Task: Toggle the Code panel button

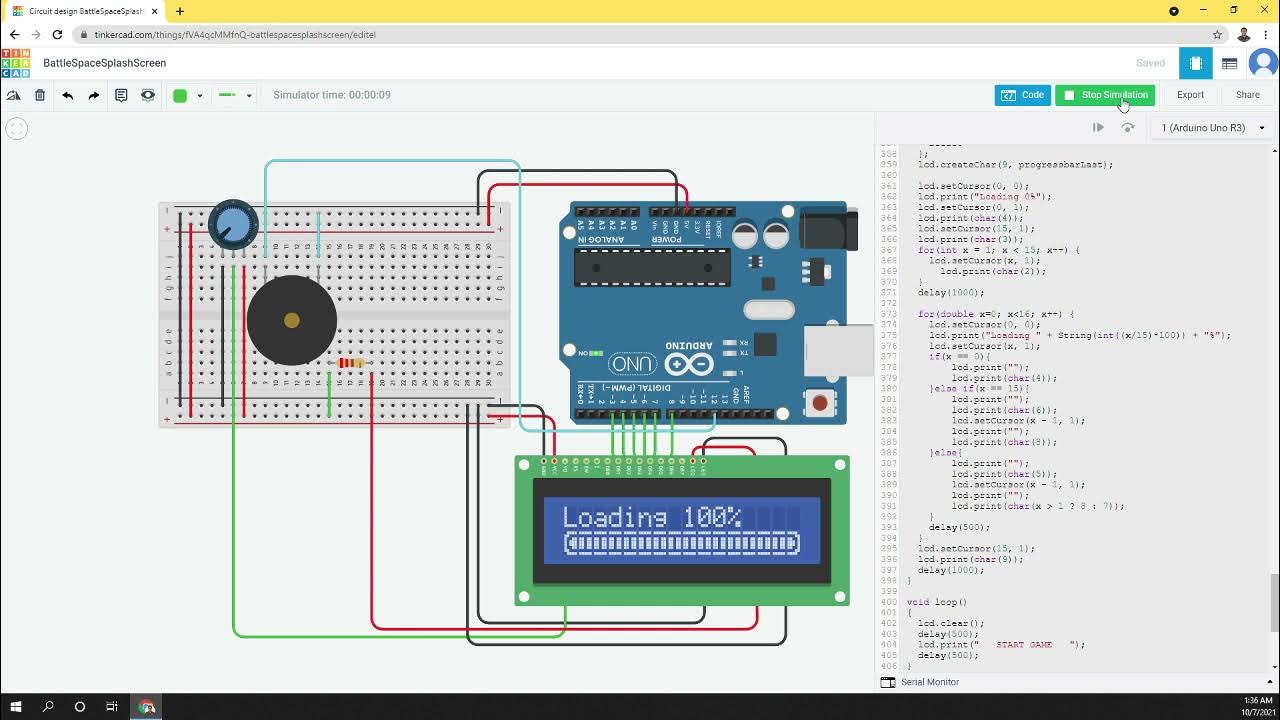Action: [1023, 95]
